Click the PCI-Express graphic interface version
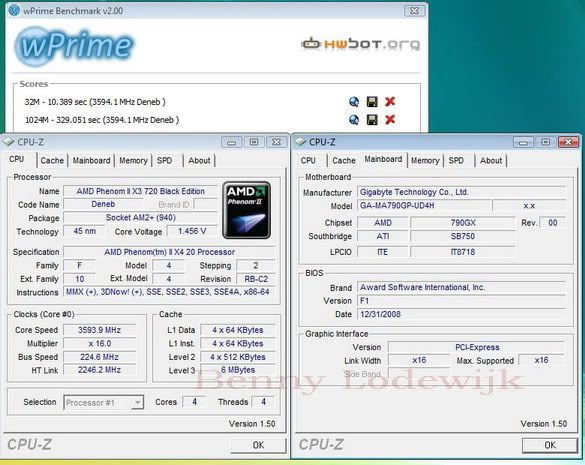Image resolution: width=585 pixels, height=465 pixels. coord(476,347)
